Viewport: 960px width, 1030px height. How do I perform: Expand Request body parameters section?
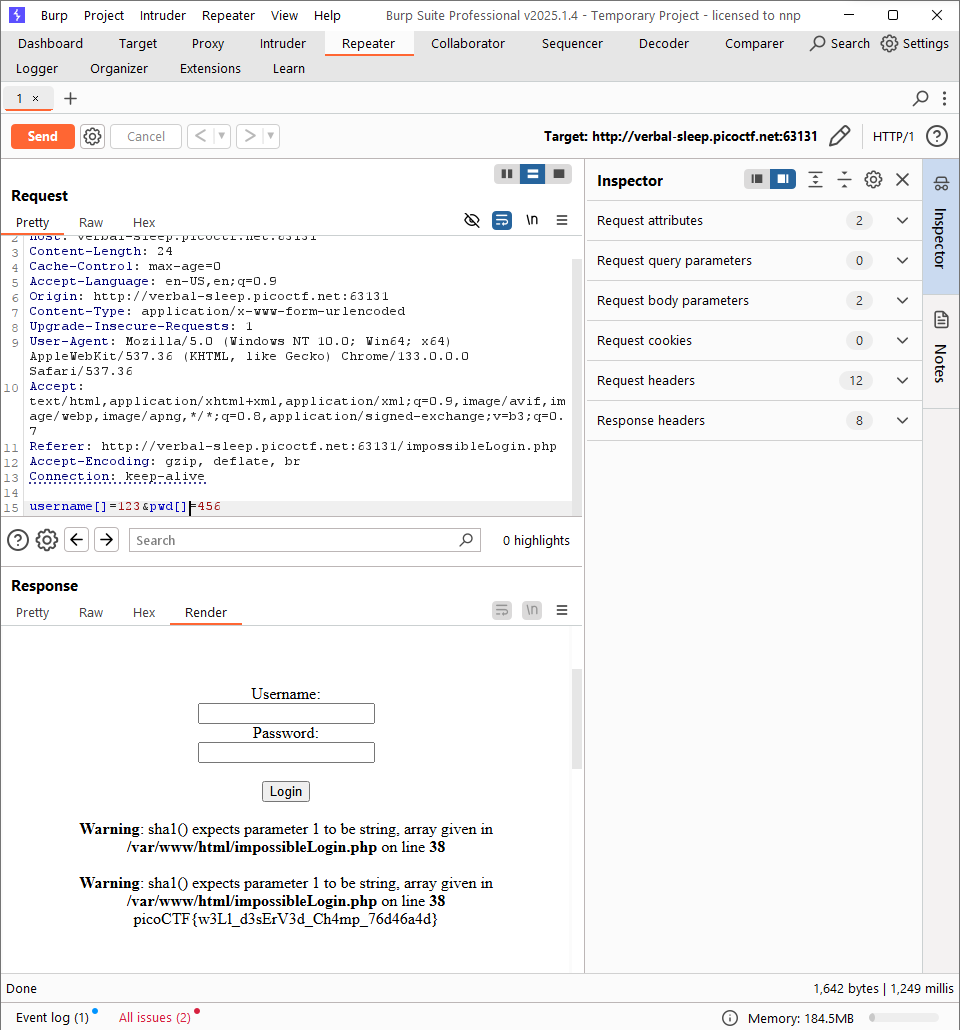tap(754, 301)
